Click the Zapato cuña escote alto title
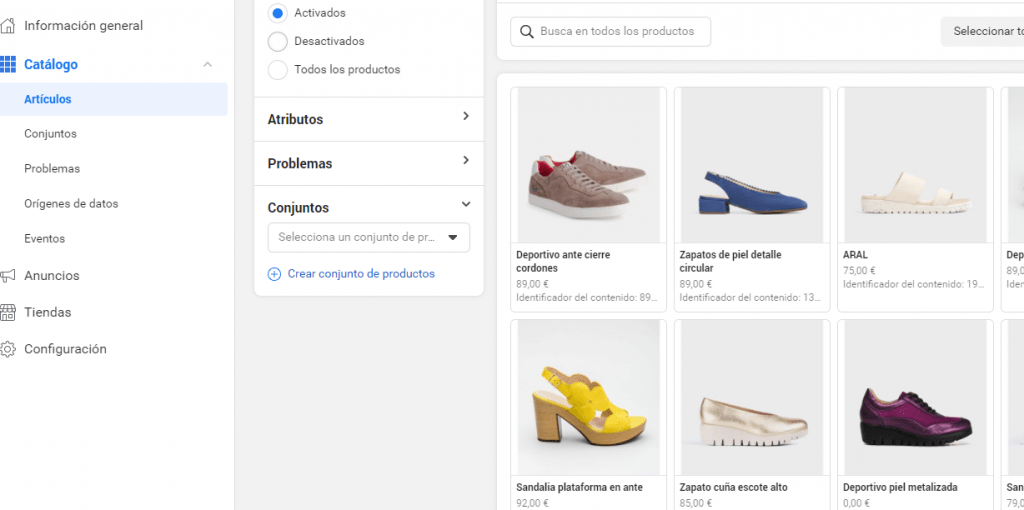 (x=733, y=487)
